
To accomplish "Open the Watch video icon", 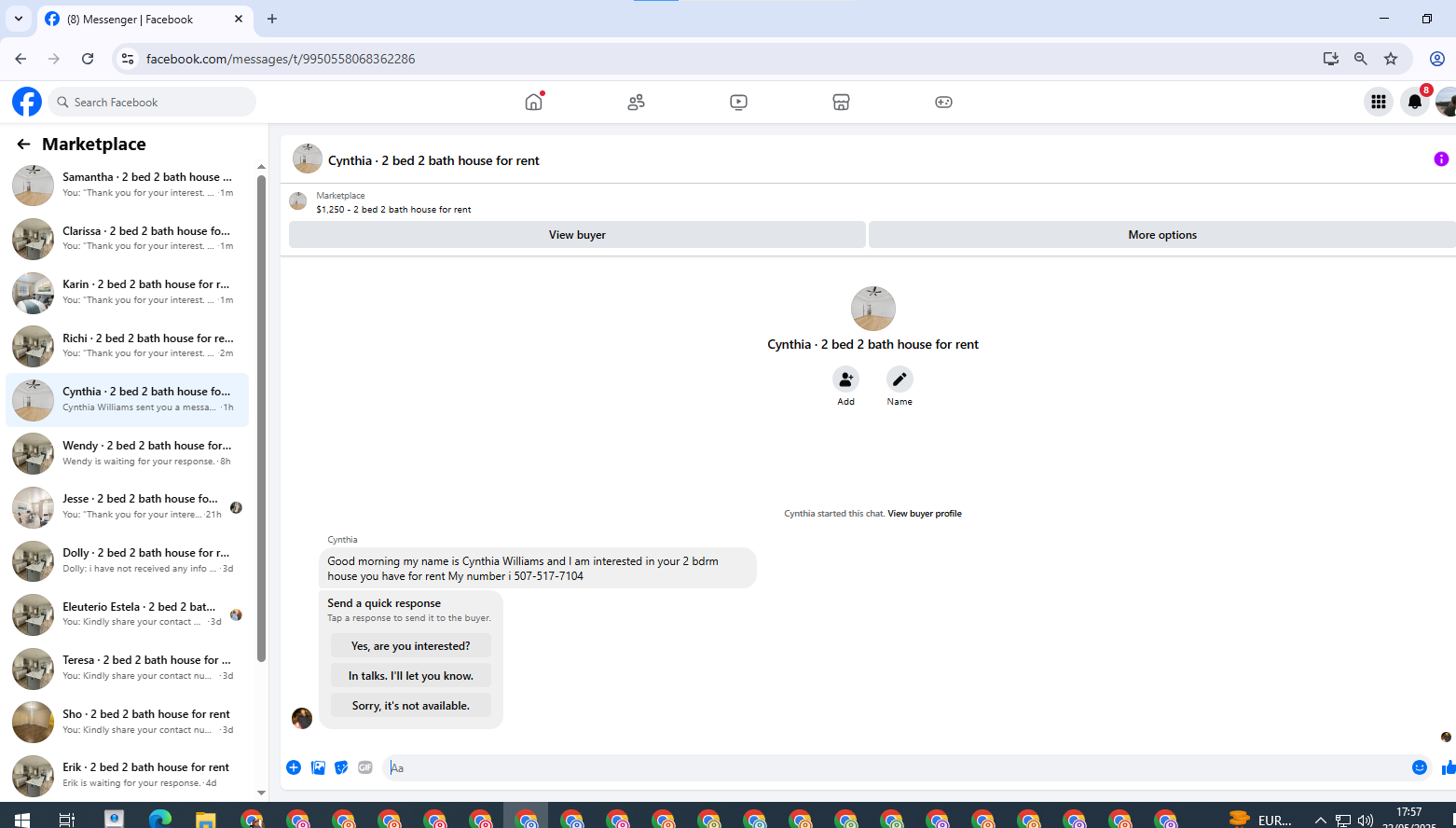I will click(x=738, y=102).
